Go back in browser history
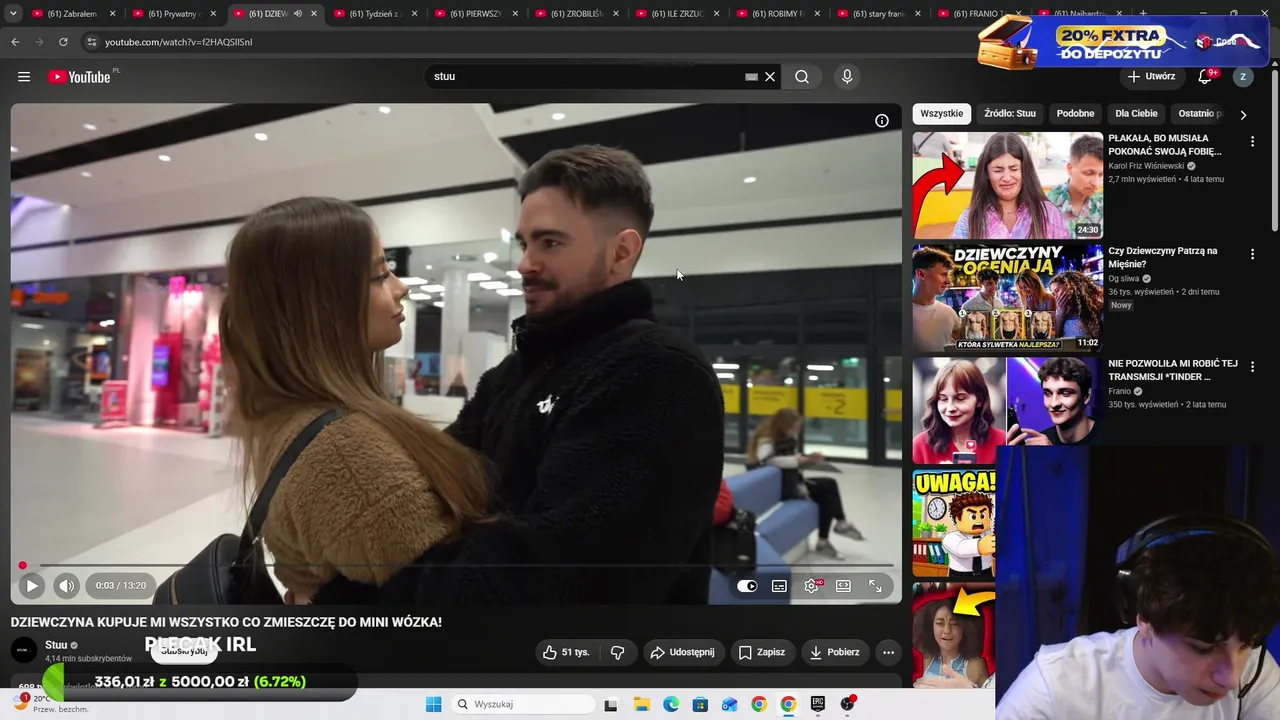Viewport: 1280px width, 720px height. click(15, 42)
